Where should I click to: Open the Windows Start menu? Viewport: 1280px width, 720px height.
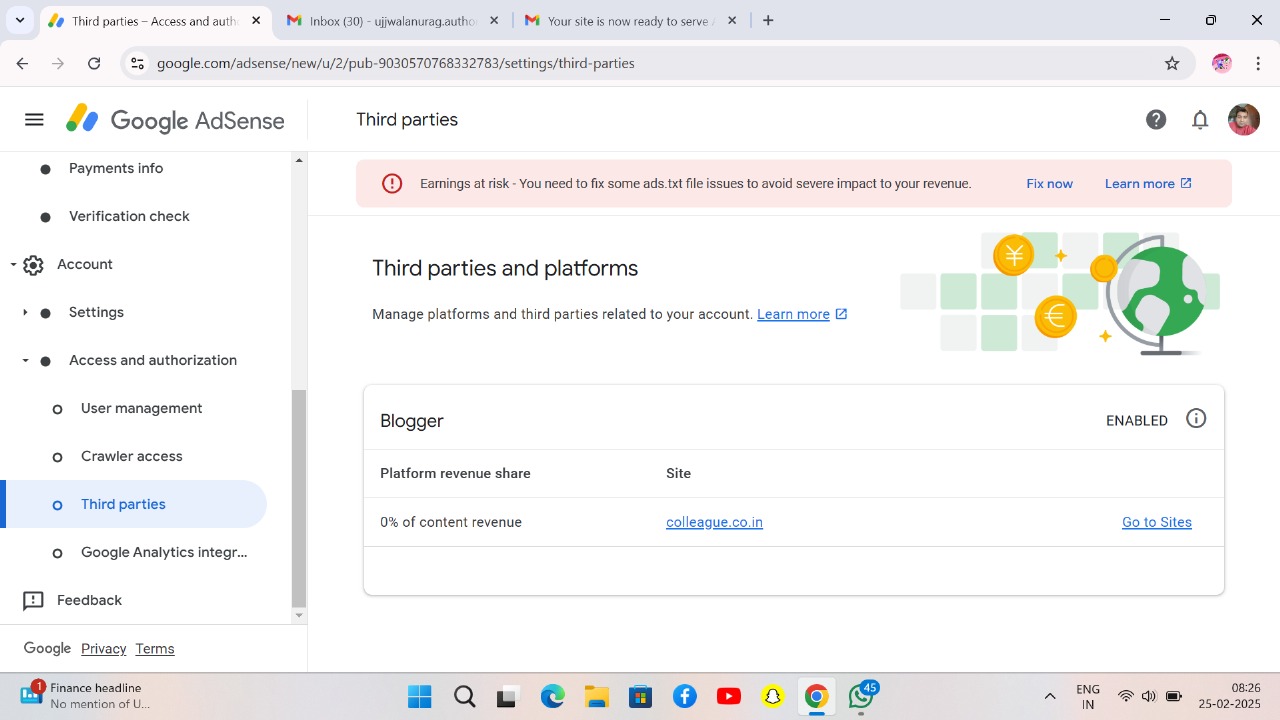tap(420, 697)
